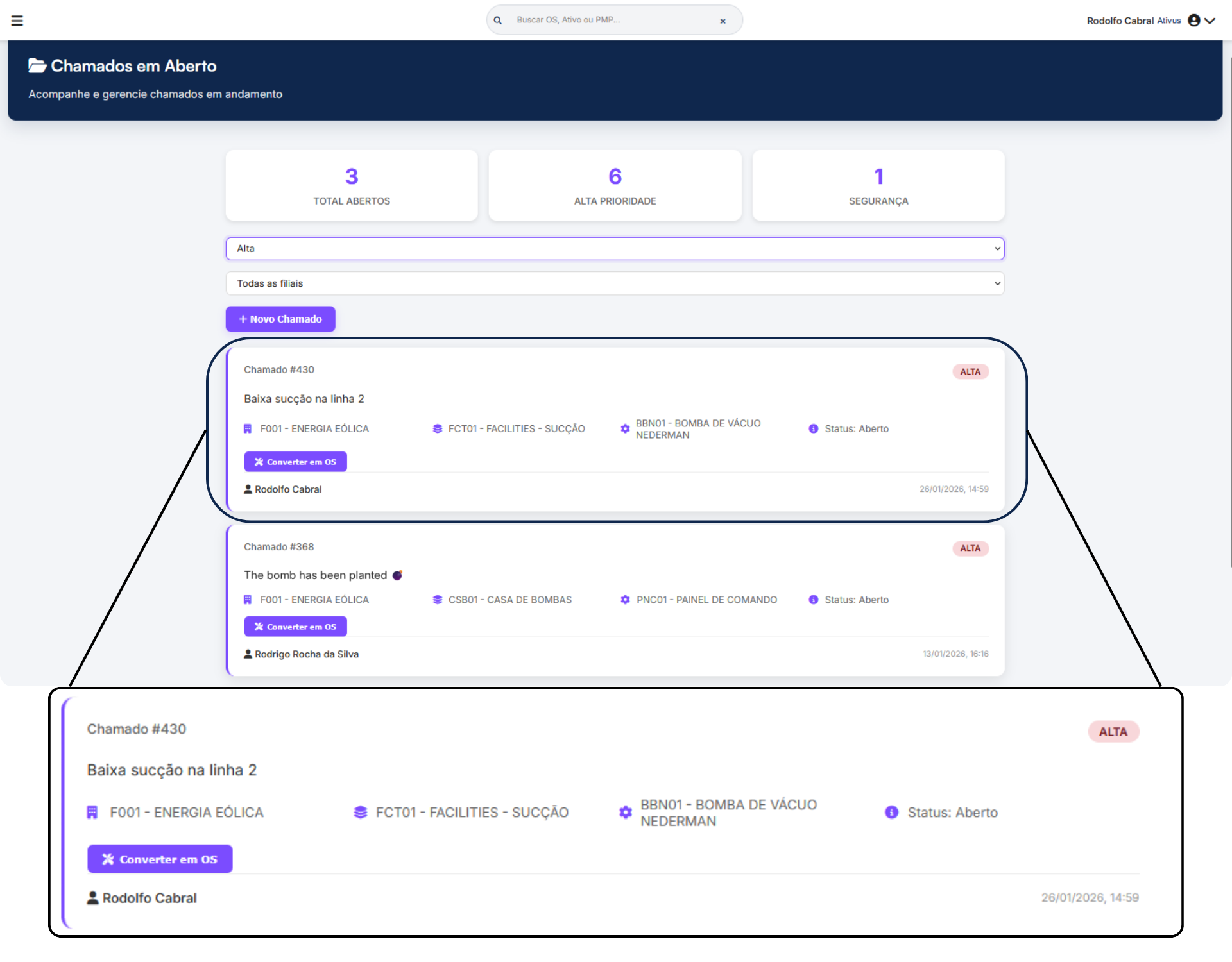Click the Novo Chamado button

click(280, 319)
